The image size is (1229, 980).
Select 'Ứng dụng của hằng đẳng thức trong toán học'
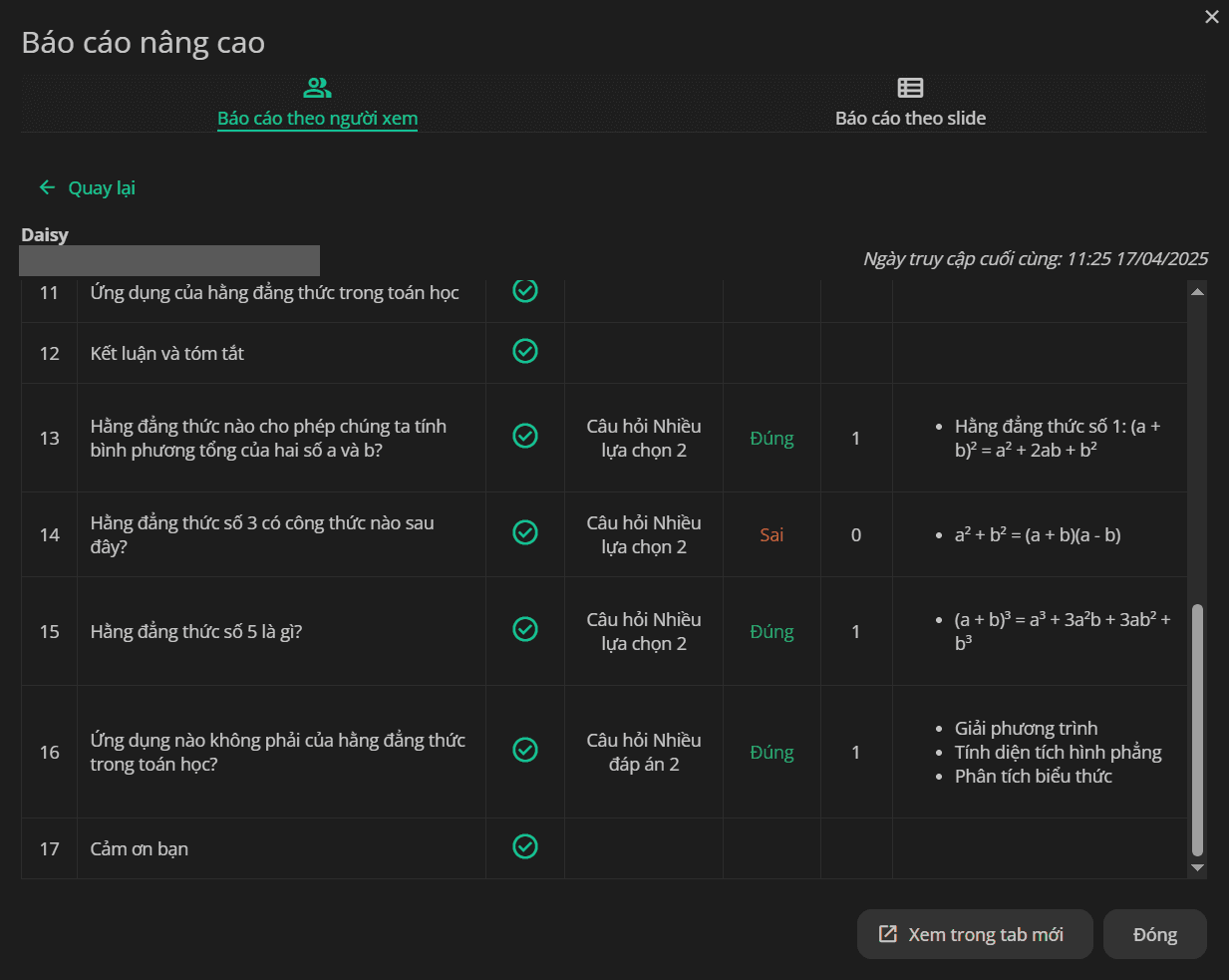274,292
